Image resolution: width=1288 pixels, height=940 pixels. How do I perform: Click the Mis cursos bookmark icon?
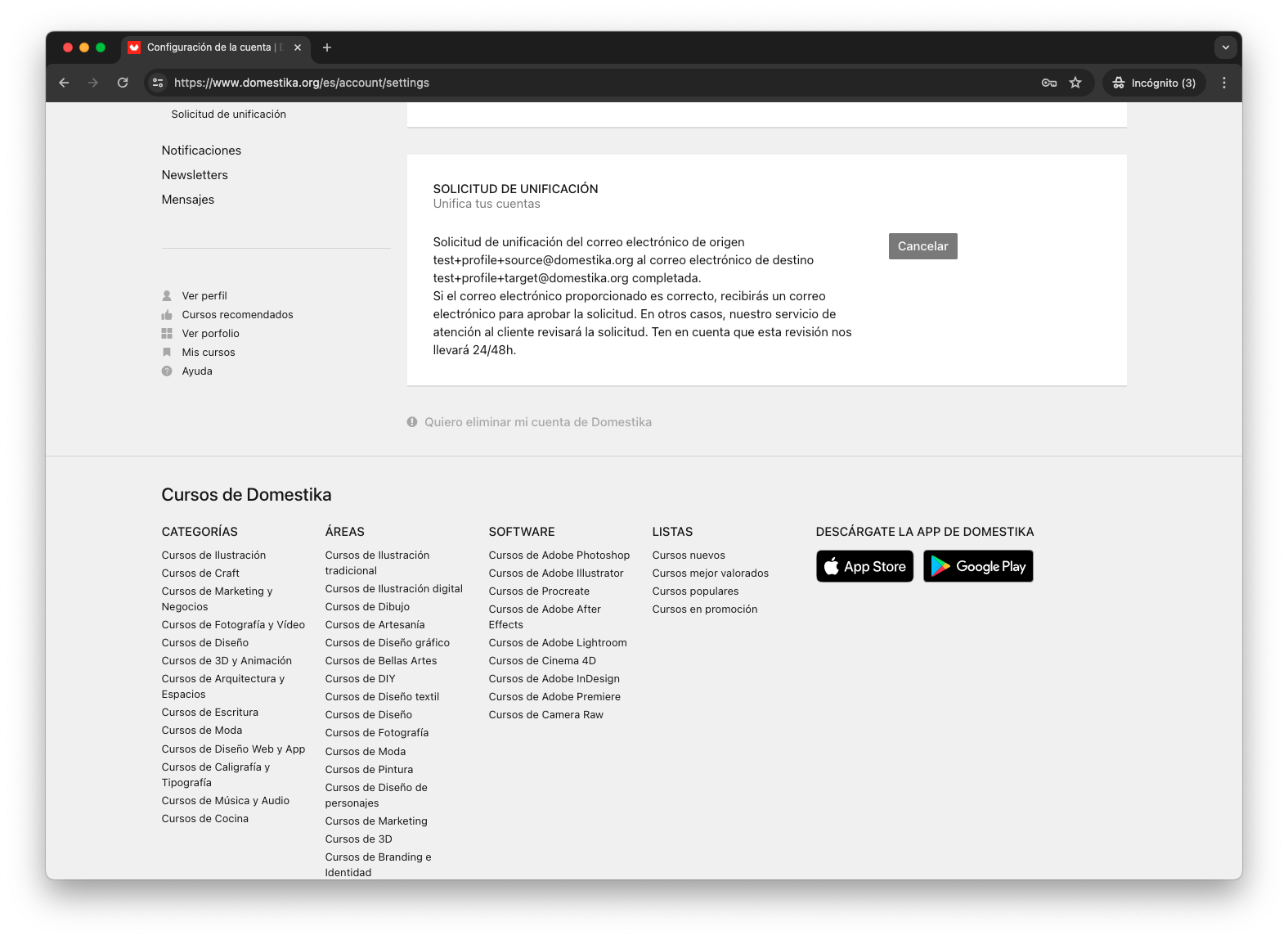pyautogui.click(x=167, y=353)
